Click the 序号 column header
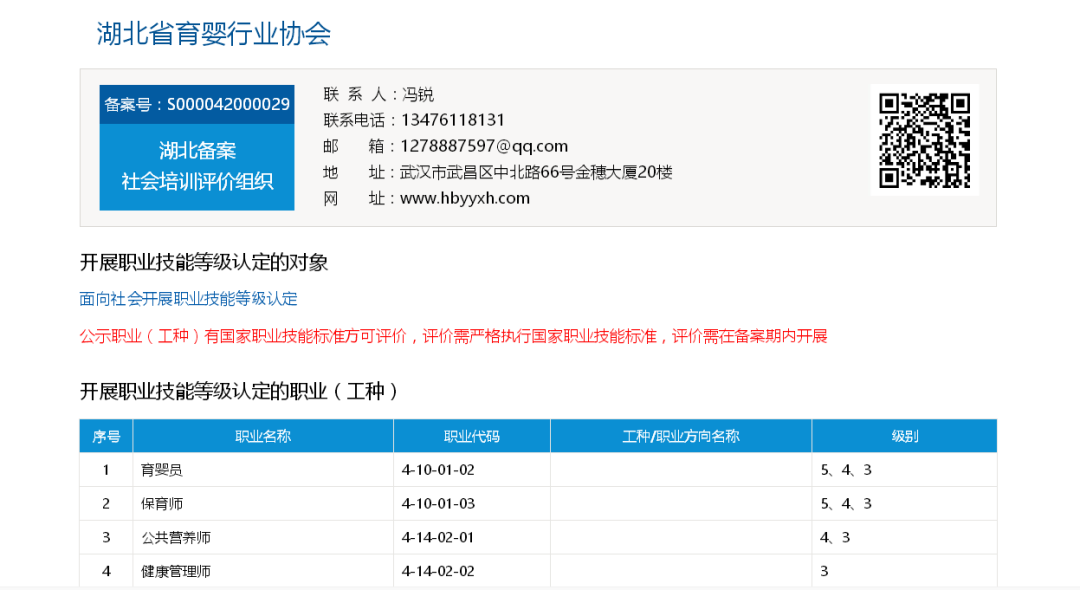The width and height of the screenshot is (1080, 590). 106,436
